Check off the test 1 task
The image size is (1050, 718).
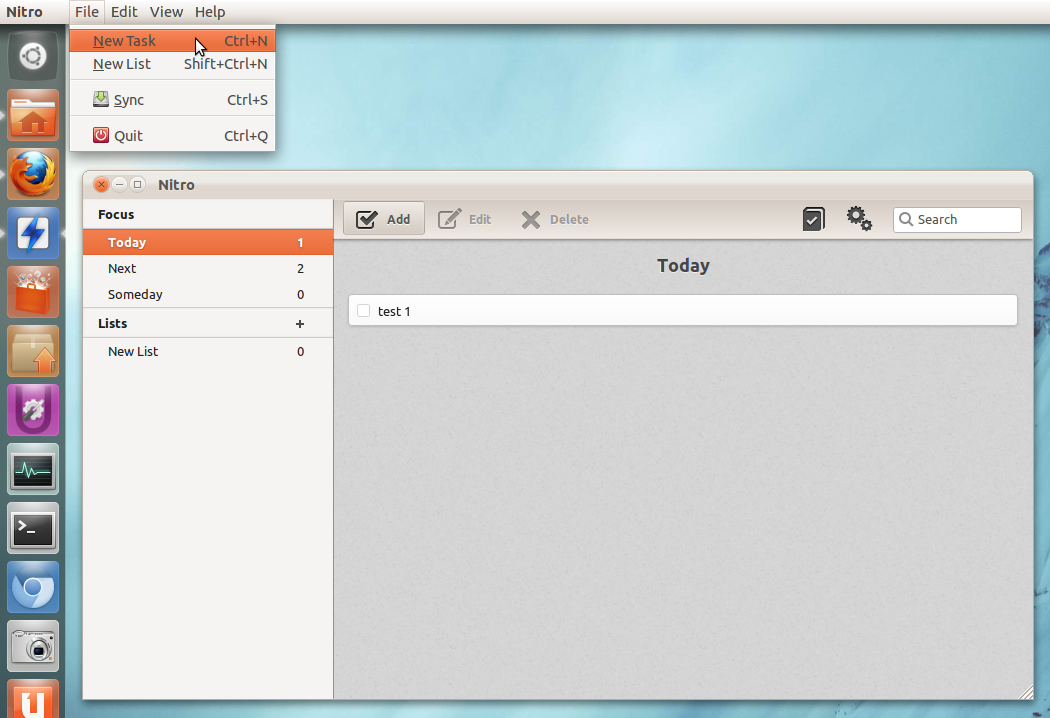point(364,311)
